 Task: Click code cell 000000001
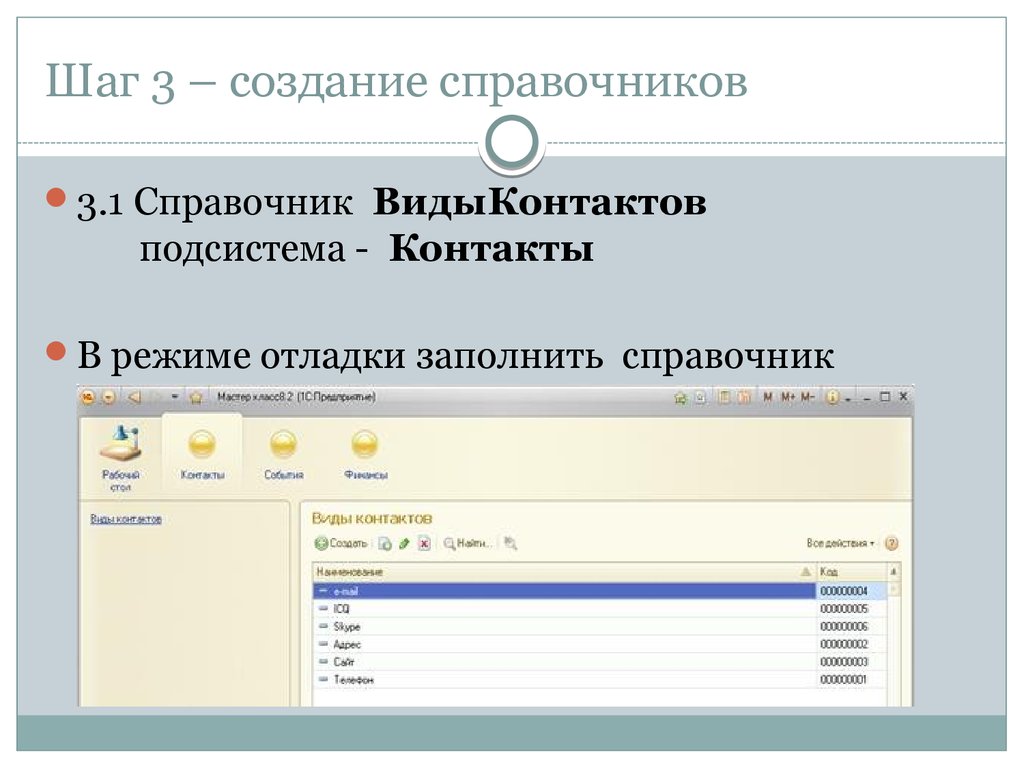pyautogui.click(x=852, y=680)
